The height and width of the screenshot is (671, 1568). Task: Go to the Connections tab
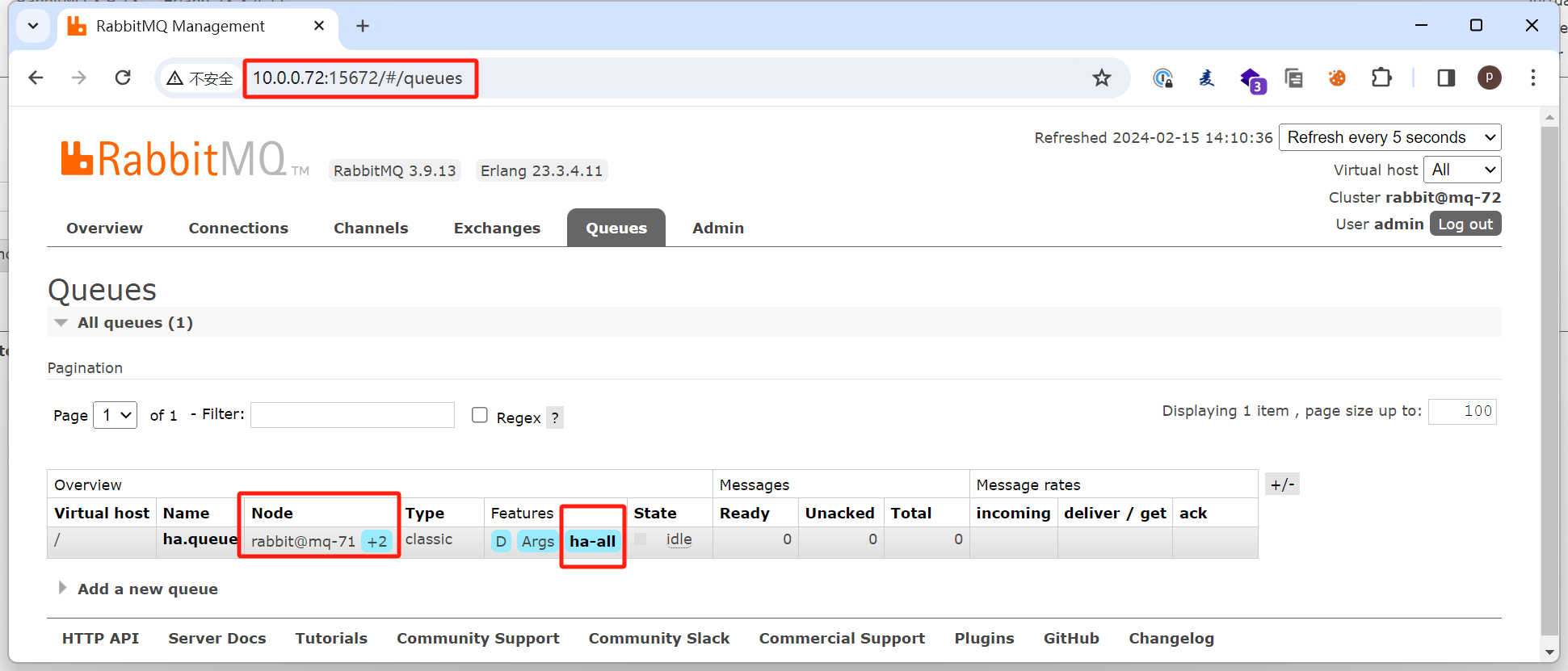coord(238,228)
